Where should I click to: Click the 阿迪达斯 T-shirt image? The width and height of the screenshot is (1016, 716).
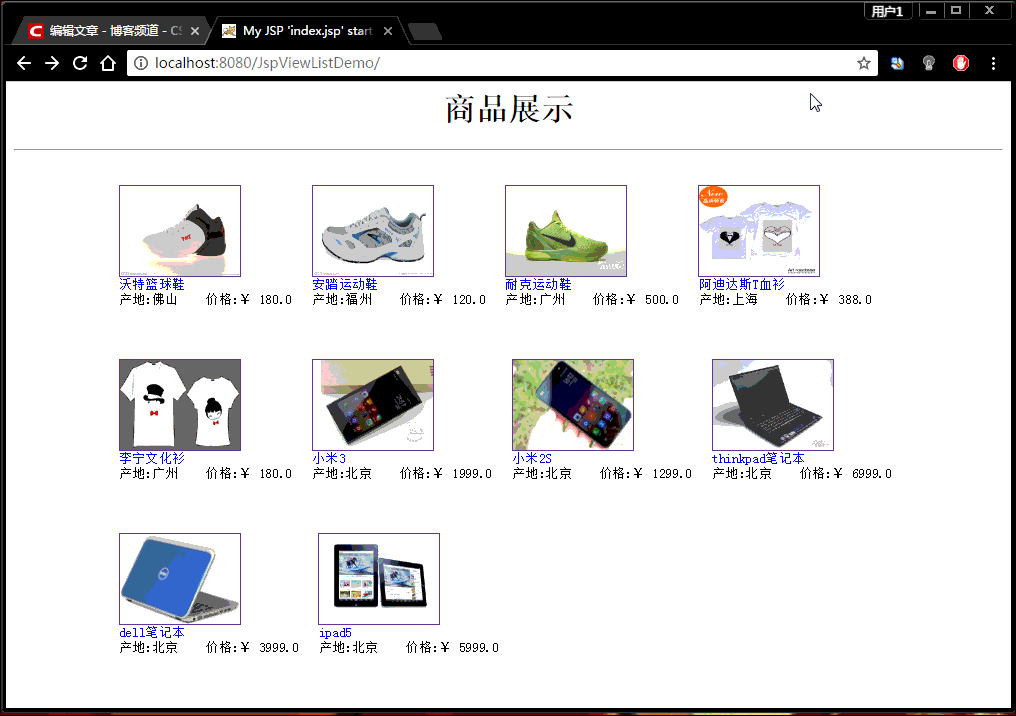pyautogui.click(x=759, y=231)
